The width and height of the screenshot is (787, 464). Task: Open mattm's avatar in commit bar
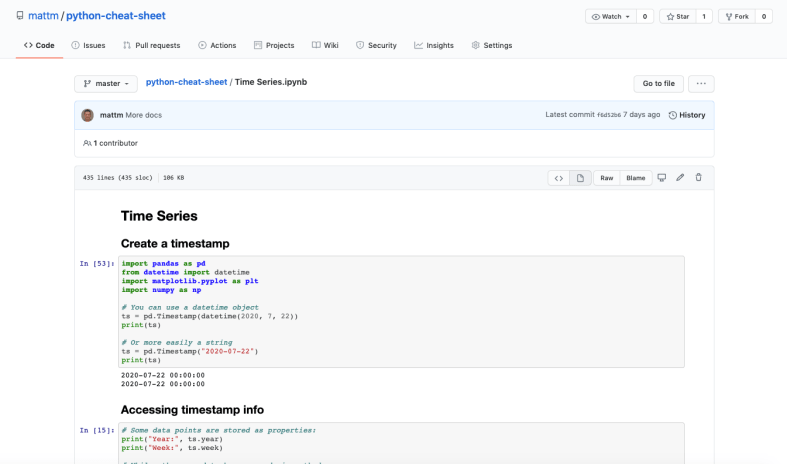point(88,115)
